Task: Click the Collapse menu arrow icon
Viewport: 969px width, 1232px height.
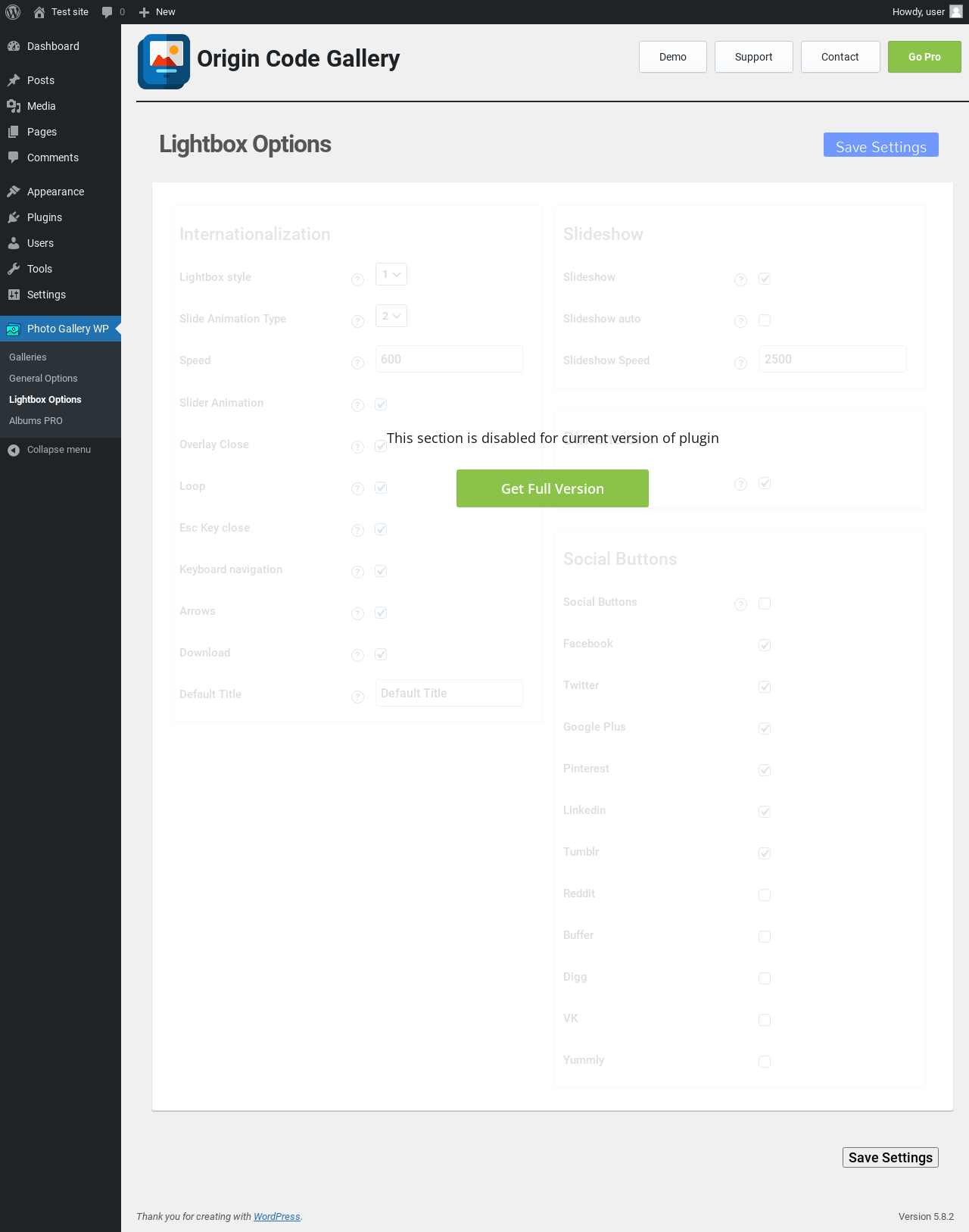Action: (14, 450)
